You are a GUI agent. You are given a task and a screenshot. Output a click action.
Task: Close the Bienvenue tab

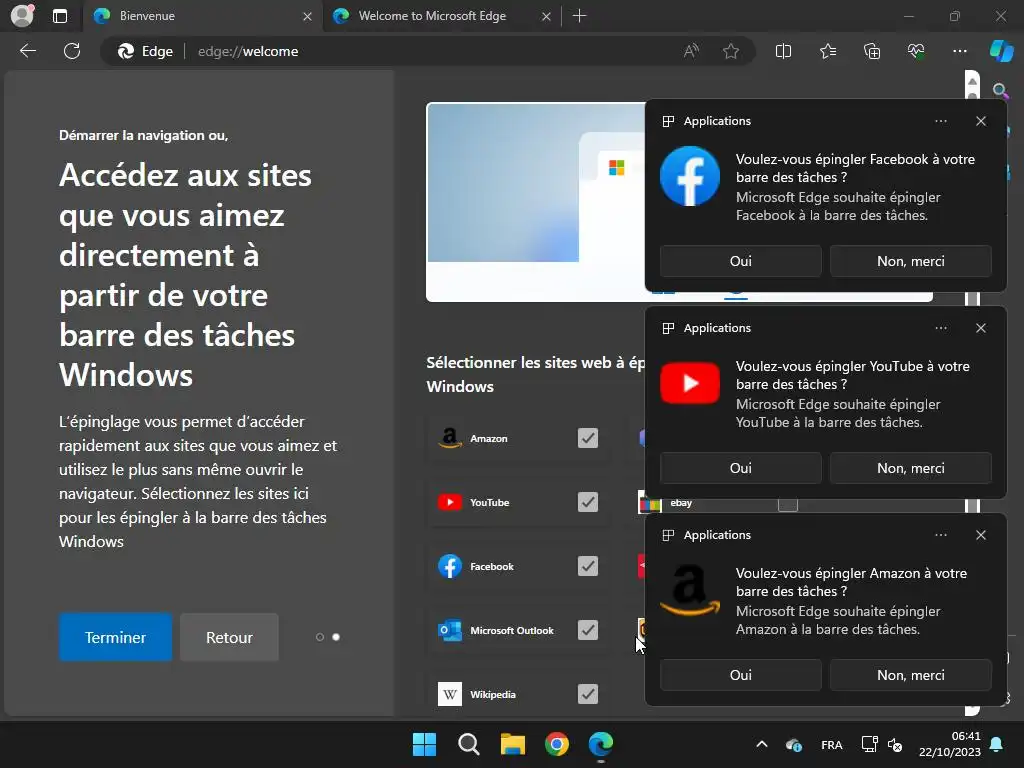click(x=307, y=16)
